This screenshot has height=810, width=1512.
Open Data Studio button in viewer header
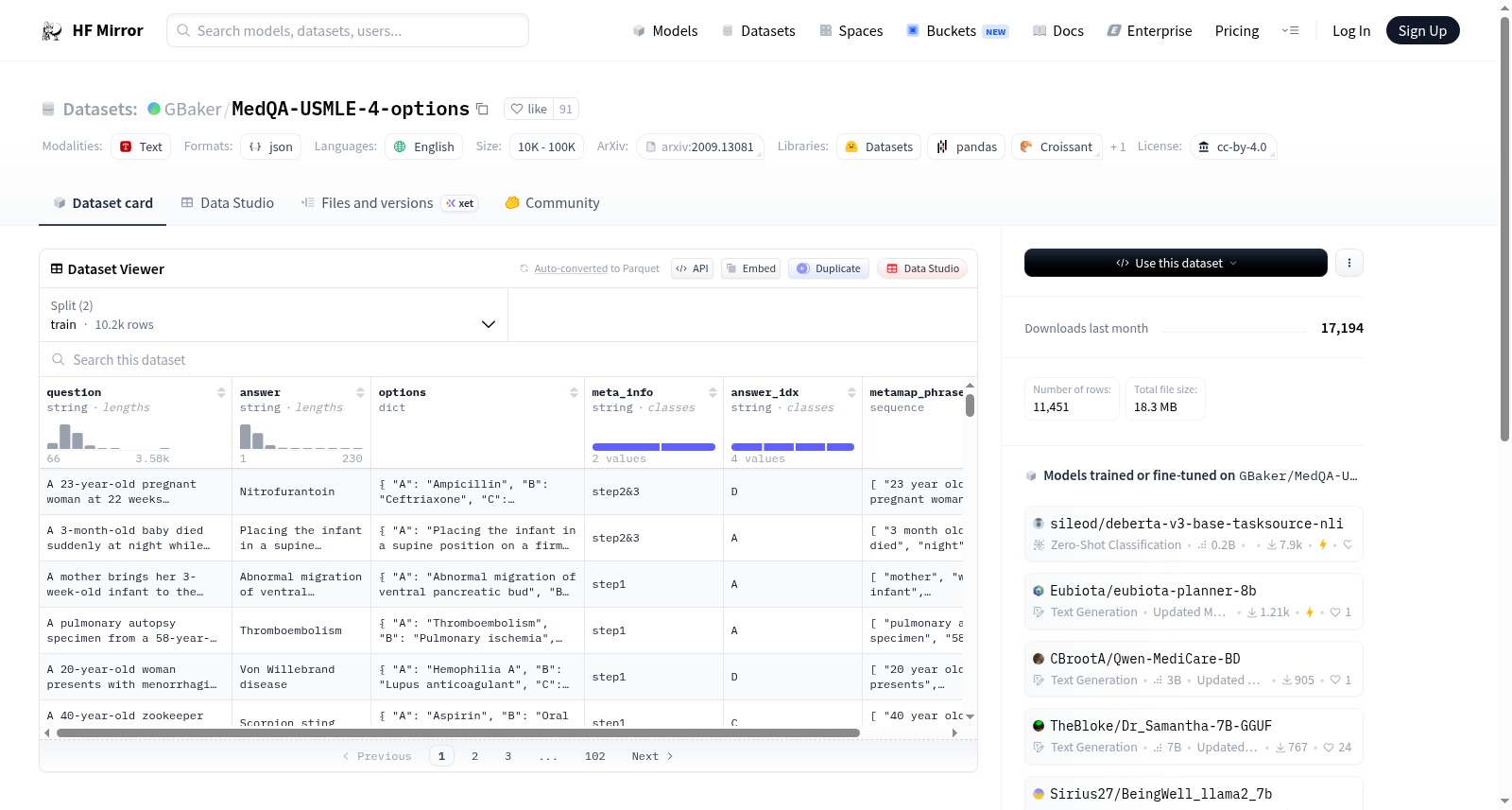click(x=921, y=268)
